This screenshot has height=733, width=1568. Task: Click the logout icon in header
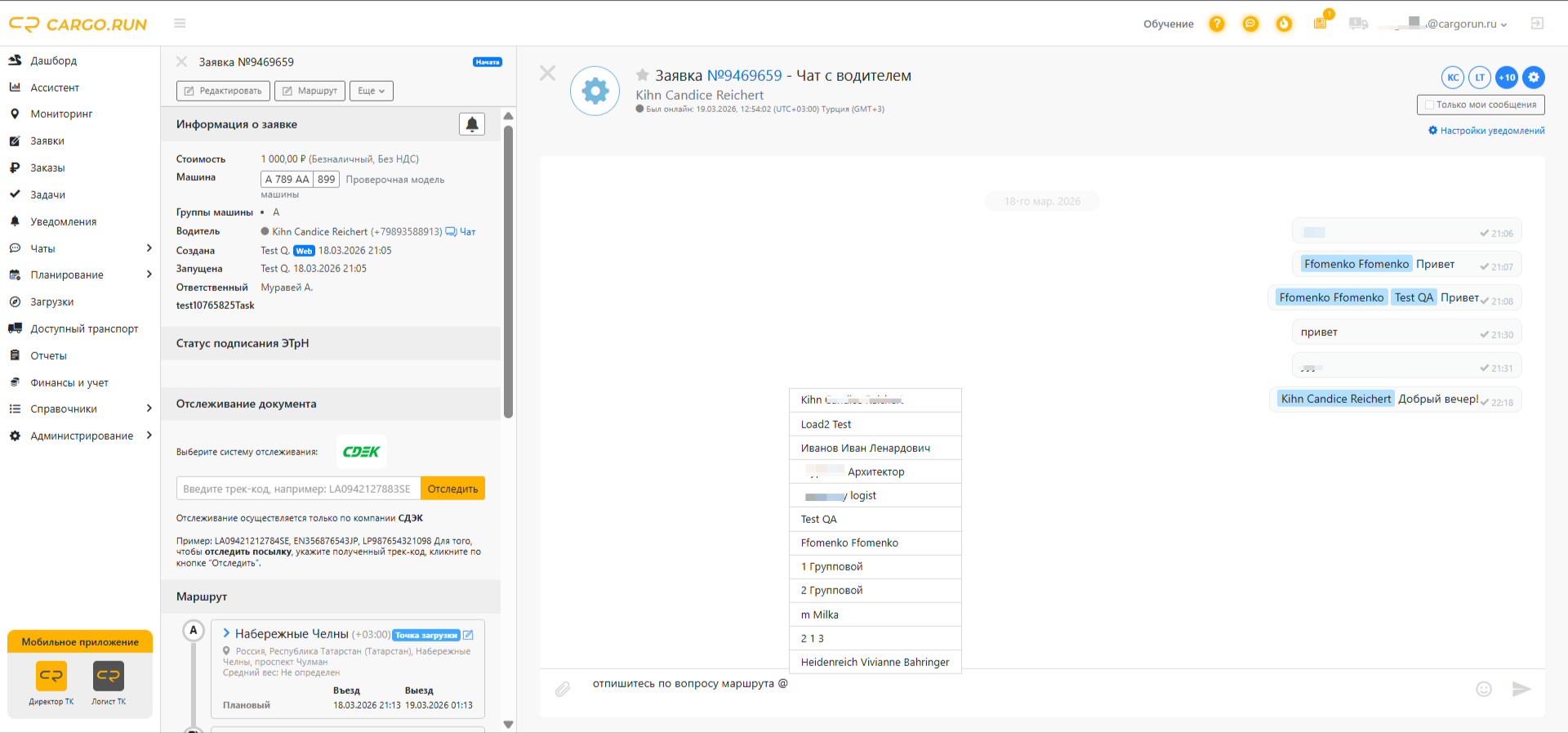pos(1537,24)
